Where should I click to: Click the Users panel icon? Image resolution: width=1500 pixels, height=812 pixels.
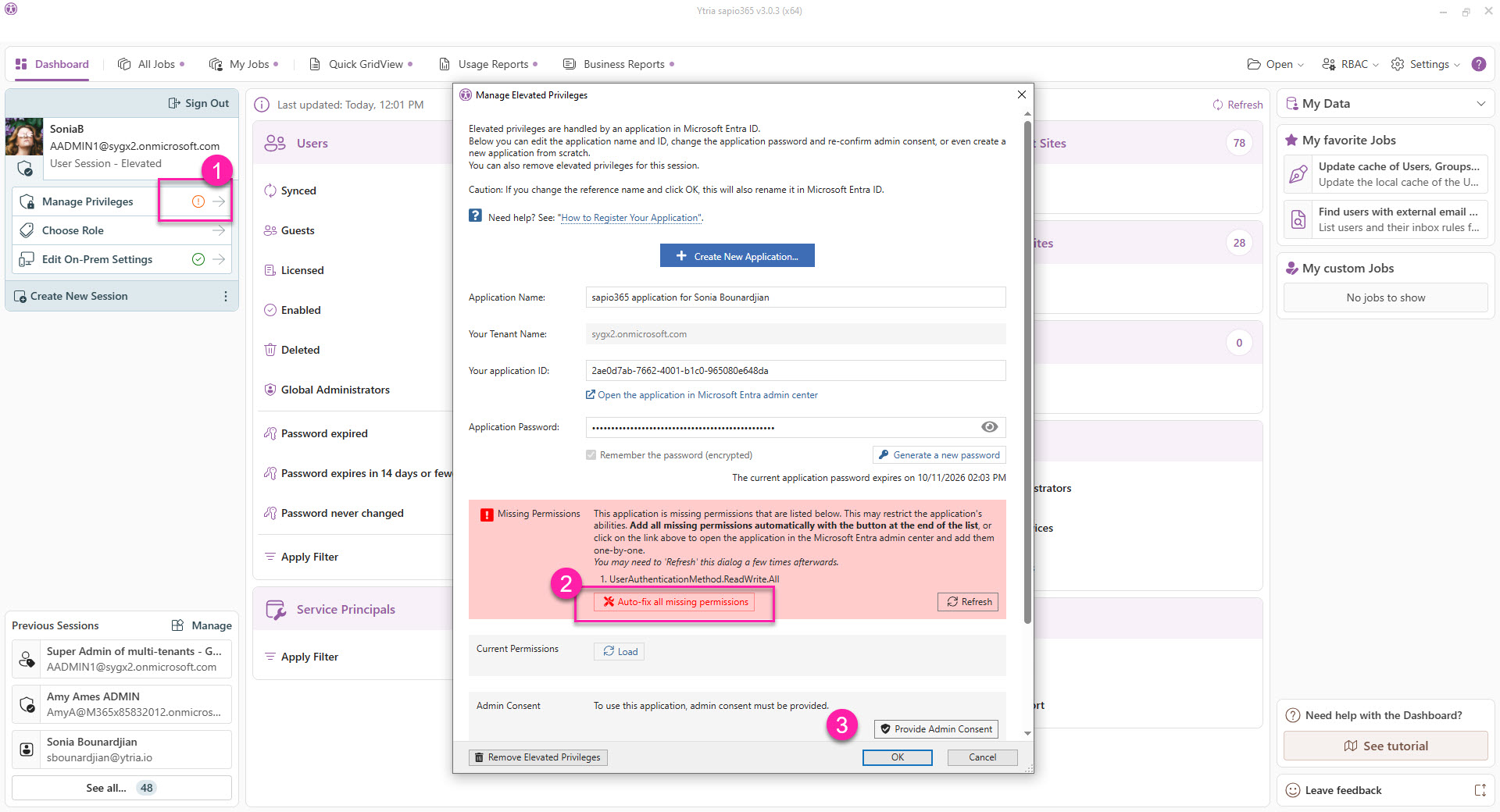274,143
